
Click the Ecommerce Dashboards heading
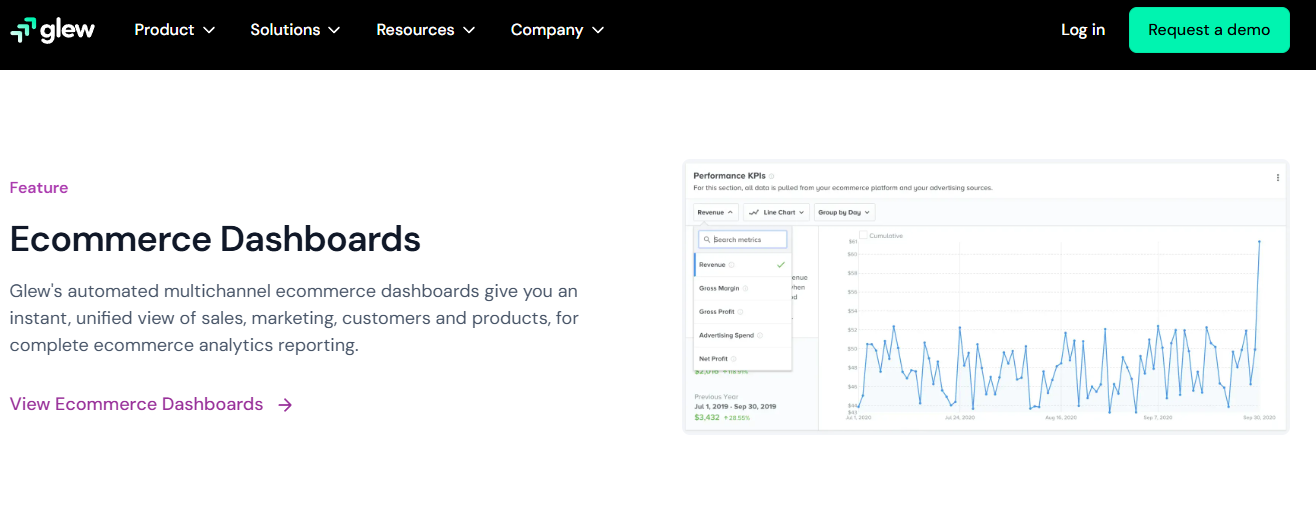215,239
